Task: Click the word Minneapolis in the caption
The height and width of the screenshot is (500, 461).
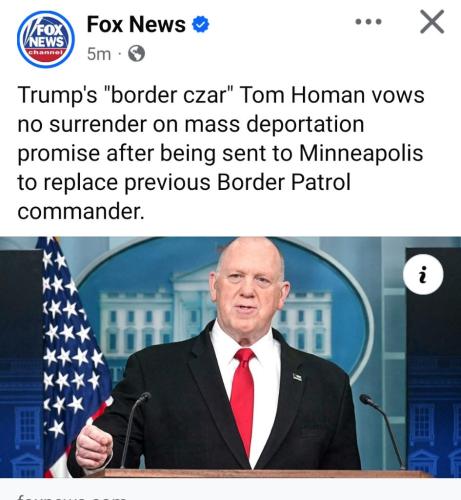Action: 361,153
